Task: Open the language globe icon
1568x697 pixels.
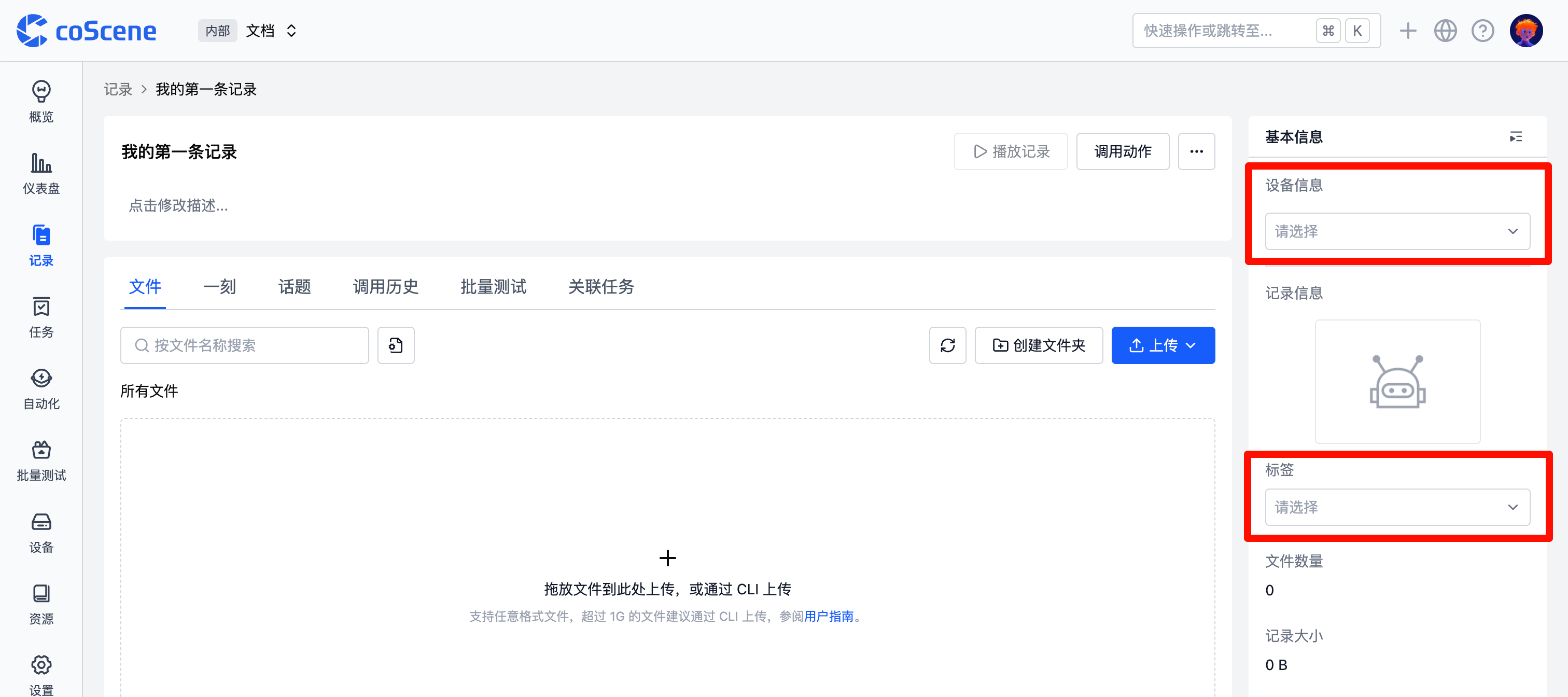Action: (x=1445, y=31)
